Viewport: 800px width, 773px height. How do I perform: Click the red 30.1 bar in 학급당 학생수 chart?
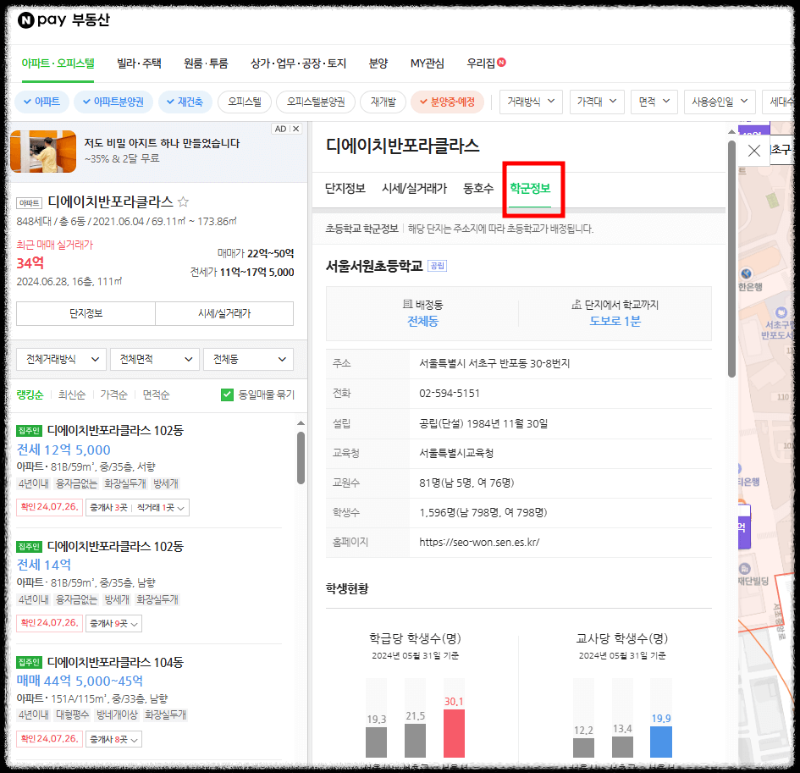pyautogui.click(x=454, y=733)
